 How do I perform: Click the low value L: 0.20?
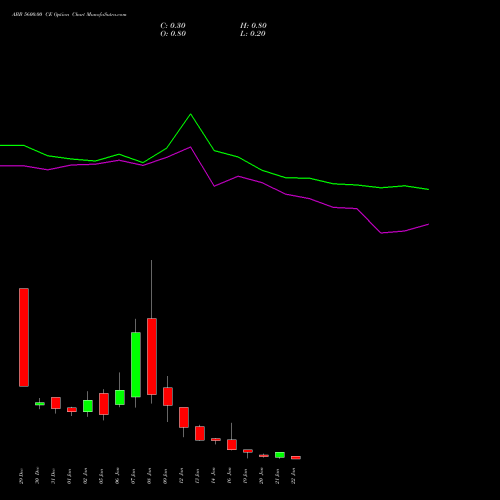(x=253, y=34)
